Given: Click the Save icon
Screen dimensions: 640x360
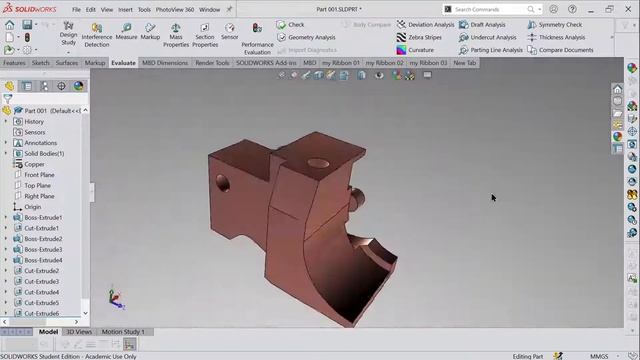Looking at the screenshot, I should (x=27, y=24).
